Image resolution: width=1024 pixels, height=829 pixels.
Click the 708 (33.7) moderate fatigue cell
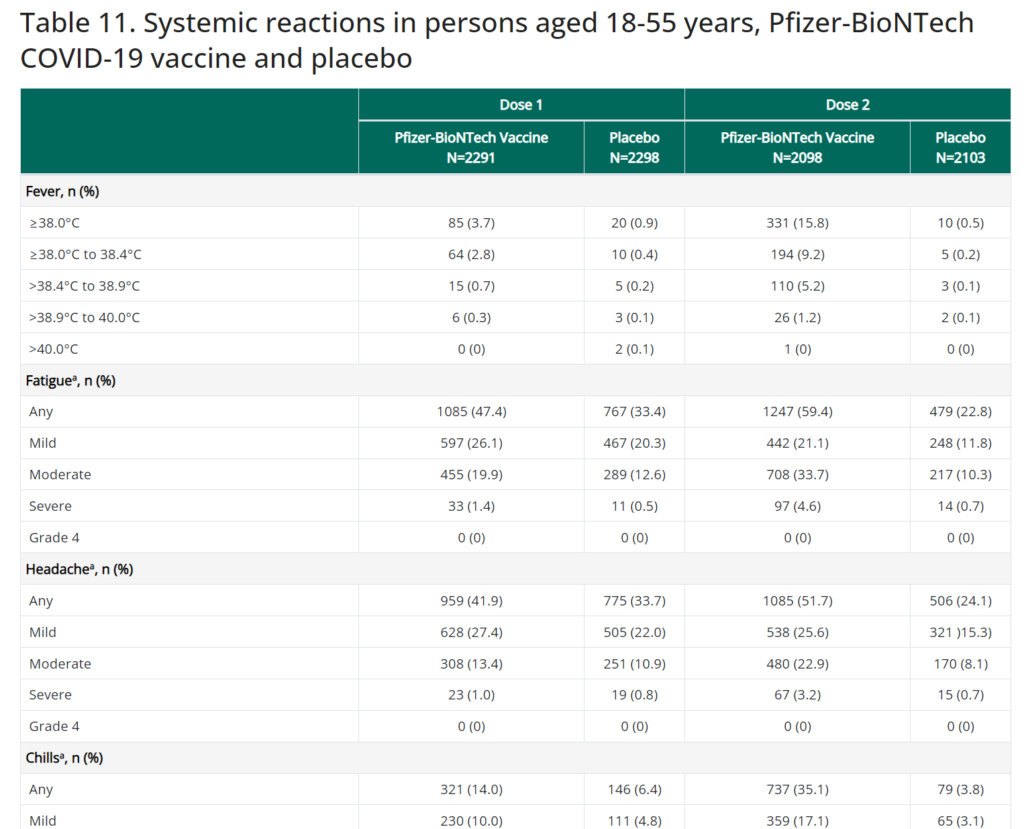tap(797, 474)
